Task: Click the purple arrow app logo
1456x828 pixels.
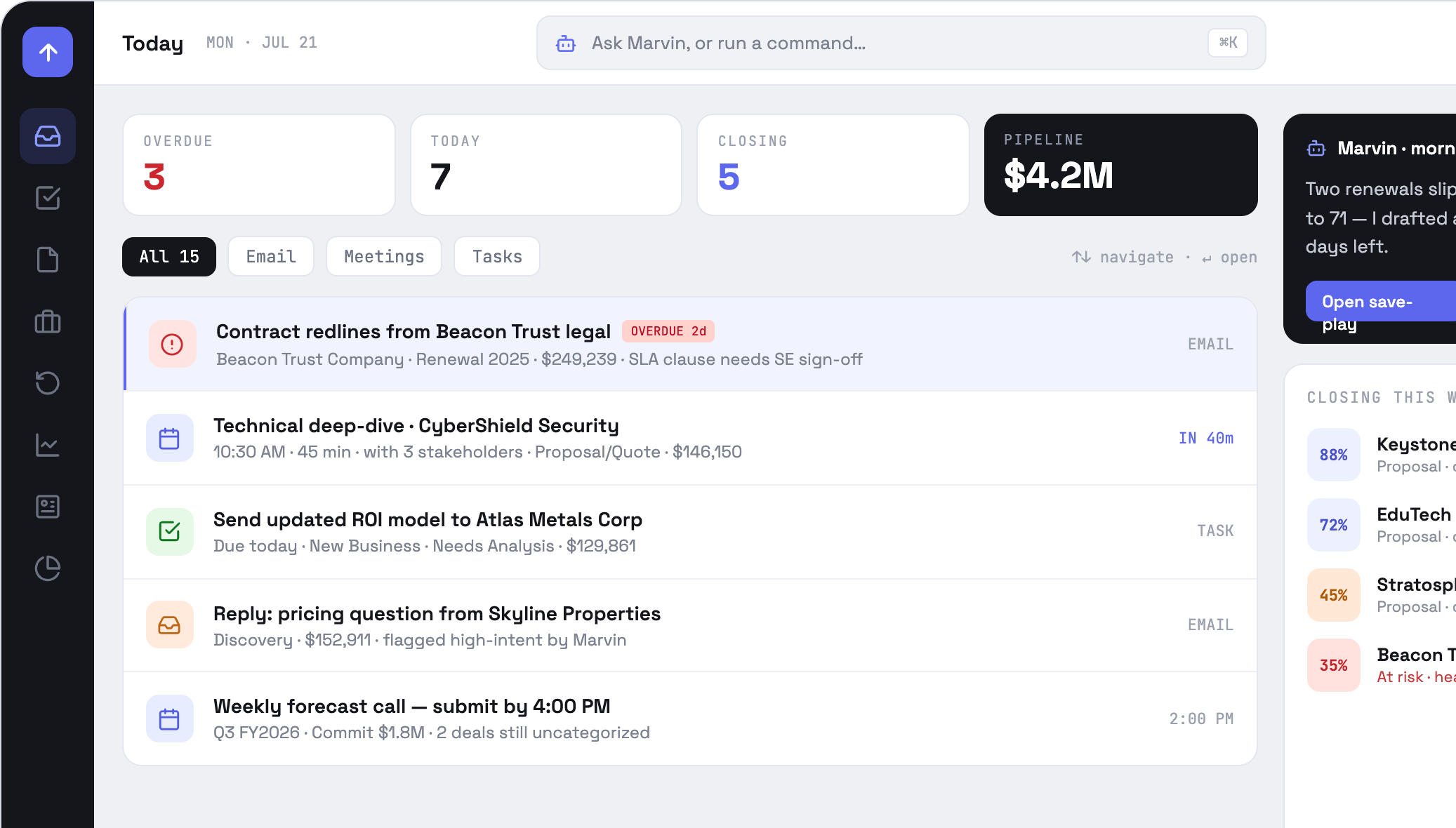Action: point(48,52)
